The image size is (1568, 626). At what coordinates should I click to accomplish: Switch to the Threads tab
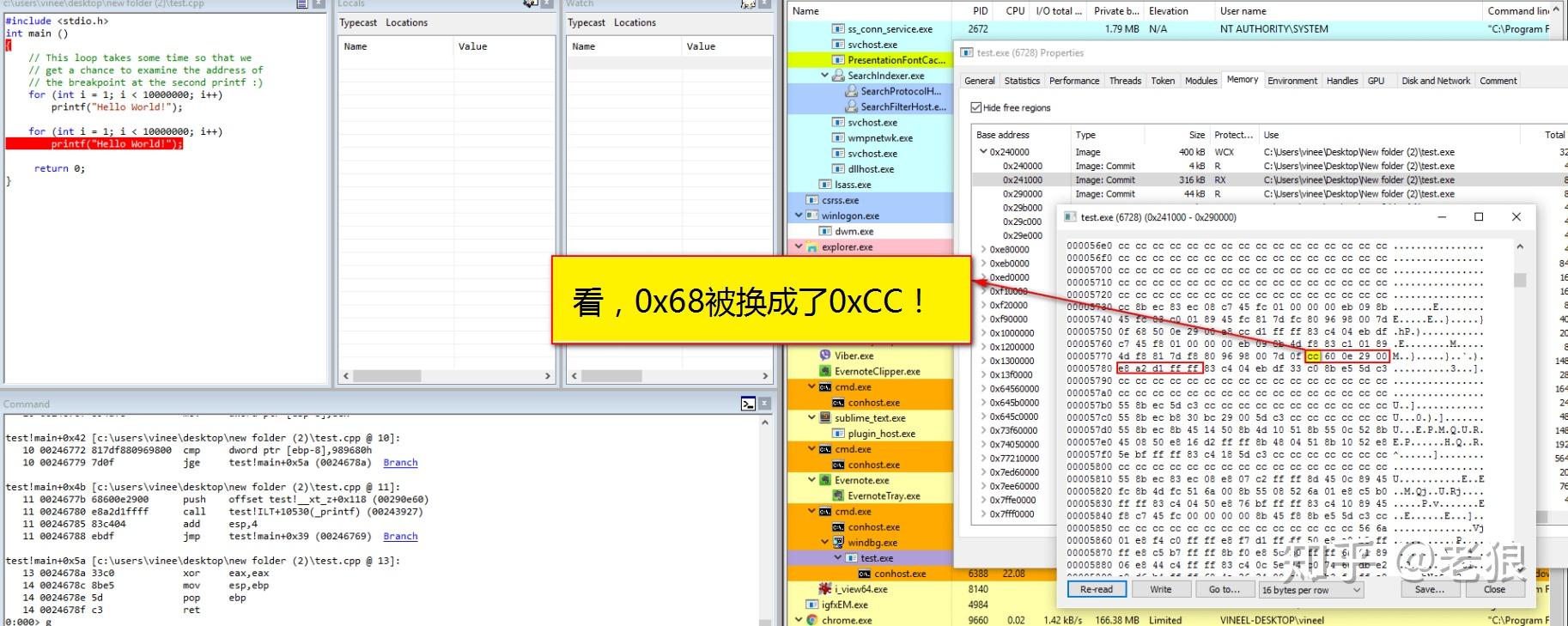point(1125,81)
